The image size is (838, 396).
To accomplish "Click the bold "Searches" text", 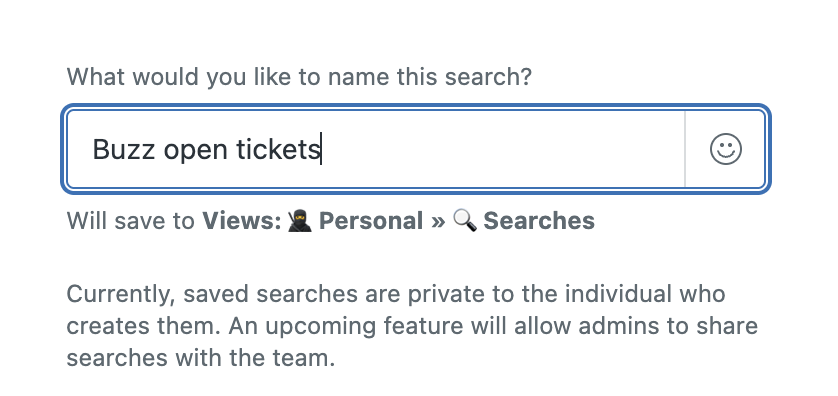I will pos(539,221).
